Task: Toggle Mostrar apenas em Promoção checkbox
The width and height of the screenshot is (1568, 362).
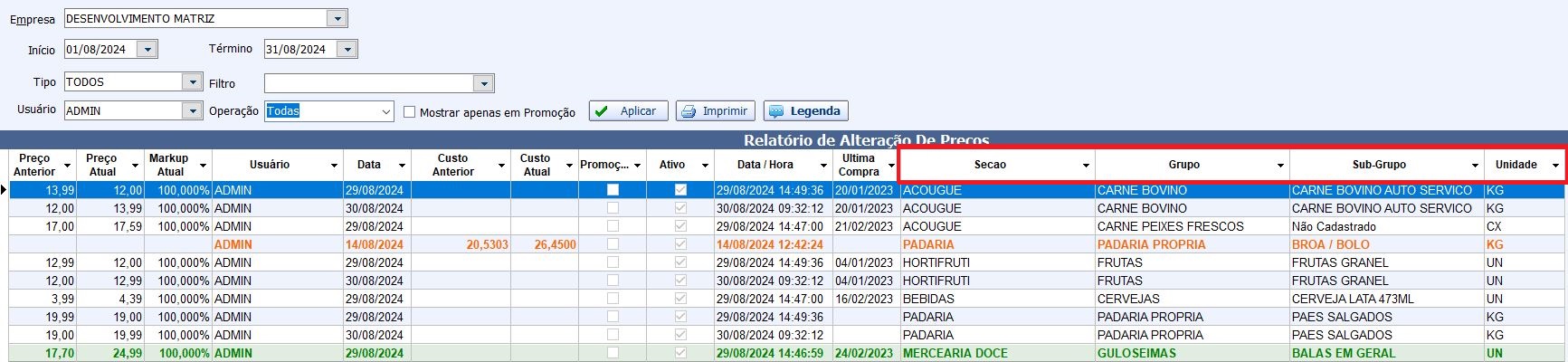Action: 410,112
